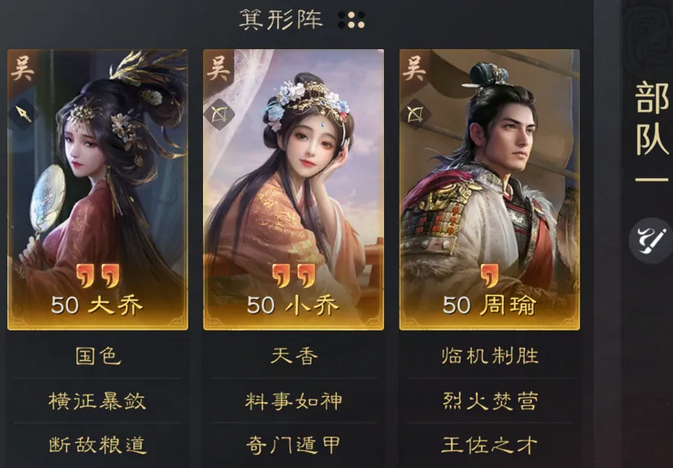Select the 烈火焚营 skill entry
The height and width of the screenshot is (468, 673).
pos(490,401)
